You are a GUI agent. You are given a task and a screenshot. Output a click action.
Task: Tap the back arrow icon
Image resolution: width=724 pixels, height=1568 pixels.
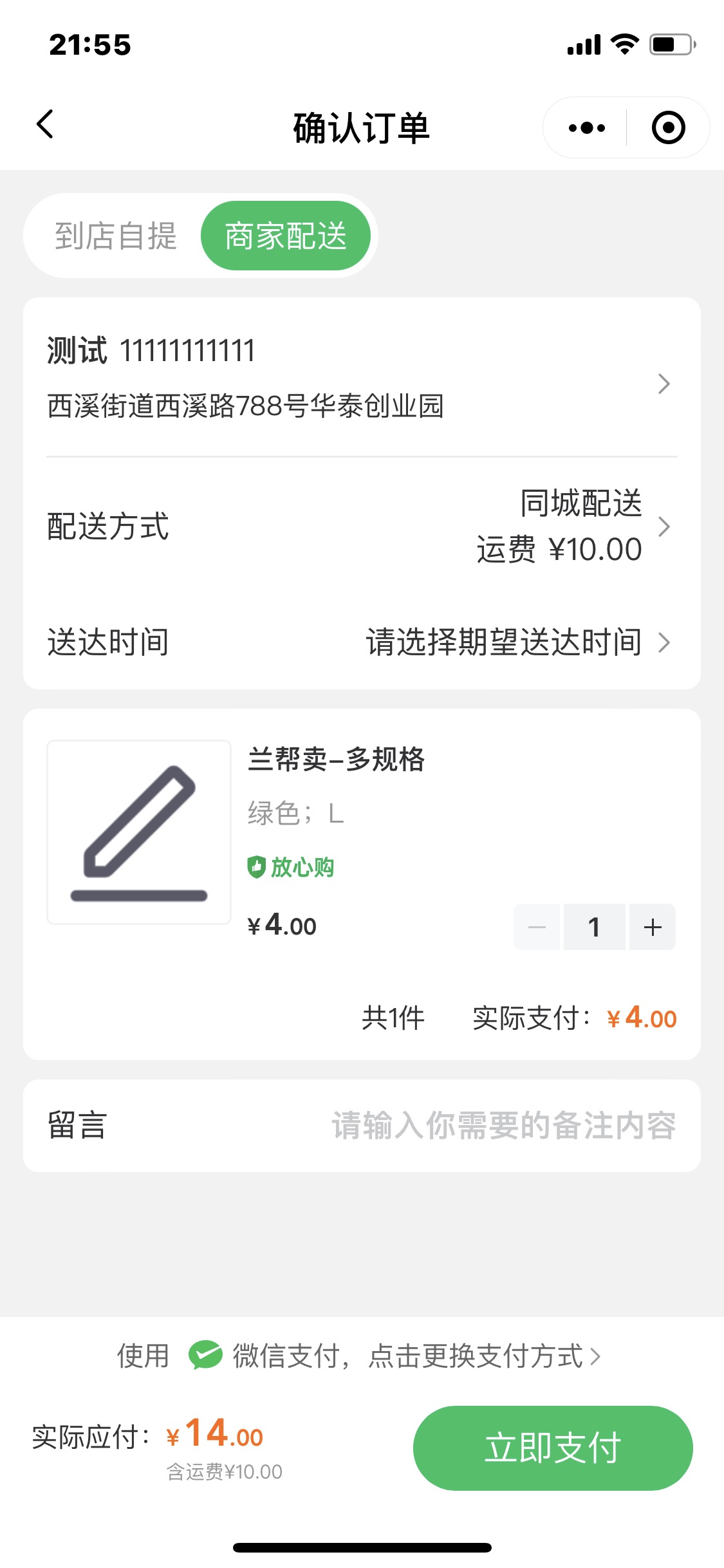(45, 125)
